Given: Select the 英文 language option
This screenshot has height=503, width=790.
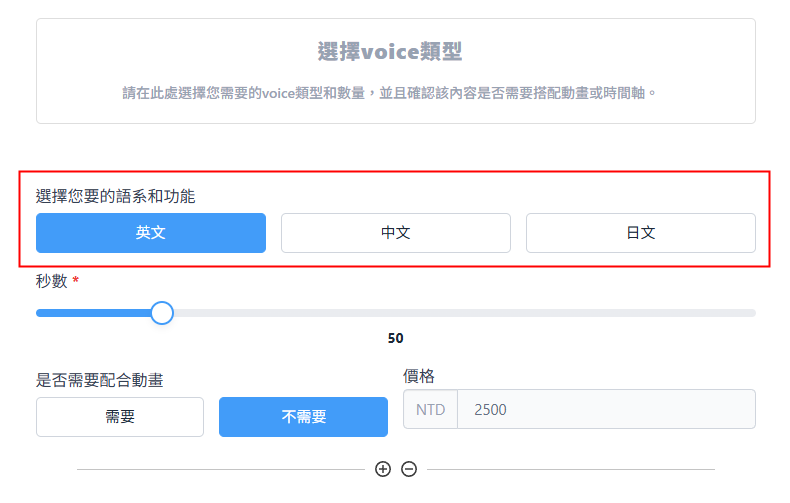Looking at the screenshot, I should (x=151, y=233).
